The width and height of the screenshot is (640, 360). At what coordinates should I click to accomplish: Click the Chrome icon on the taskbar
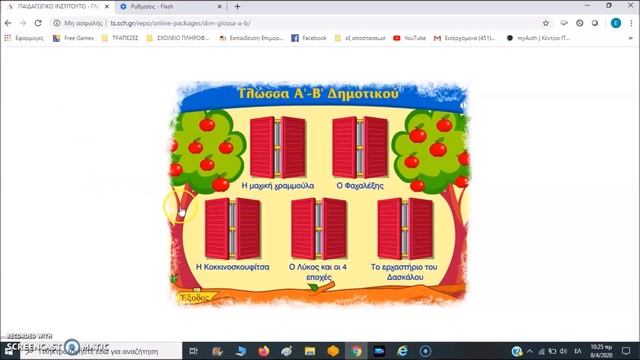point(356,351)
